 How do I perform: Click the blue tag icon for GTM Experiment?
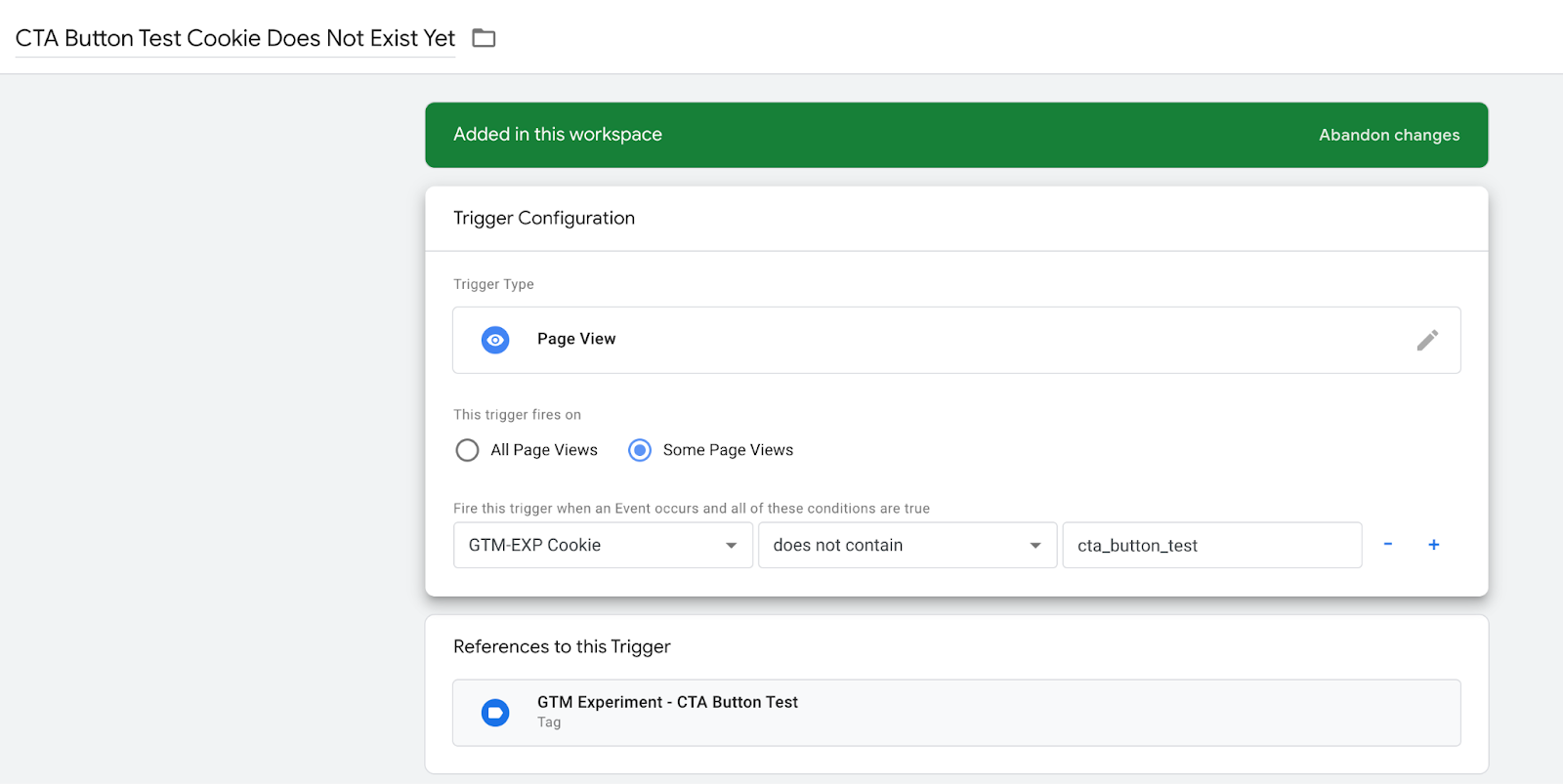tap(495, 713)
